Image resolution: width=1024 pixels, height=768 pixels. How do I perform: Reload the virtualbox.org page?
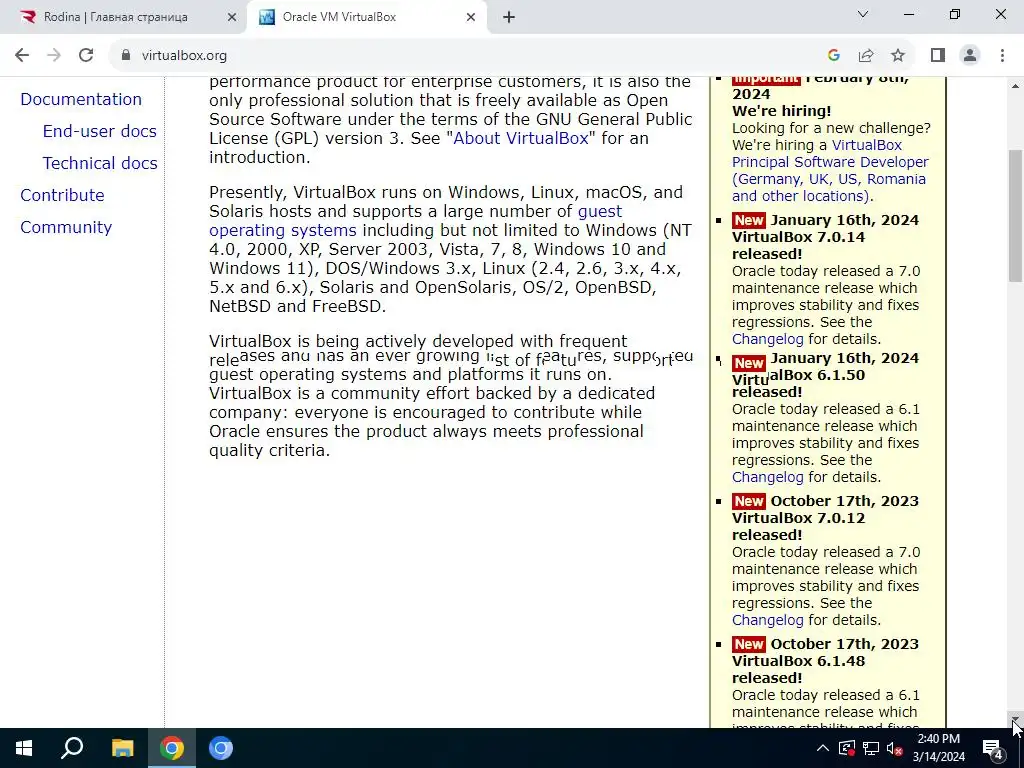86,56
